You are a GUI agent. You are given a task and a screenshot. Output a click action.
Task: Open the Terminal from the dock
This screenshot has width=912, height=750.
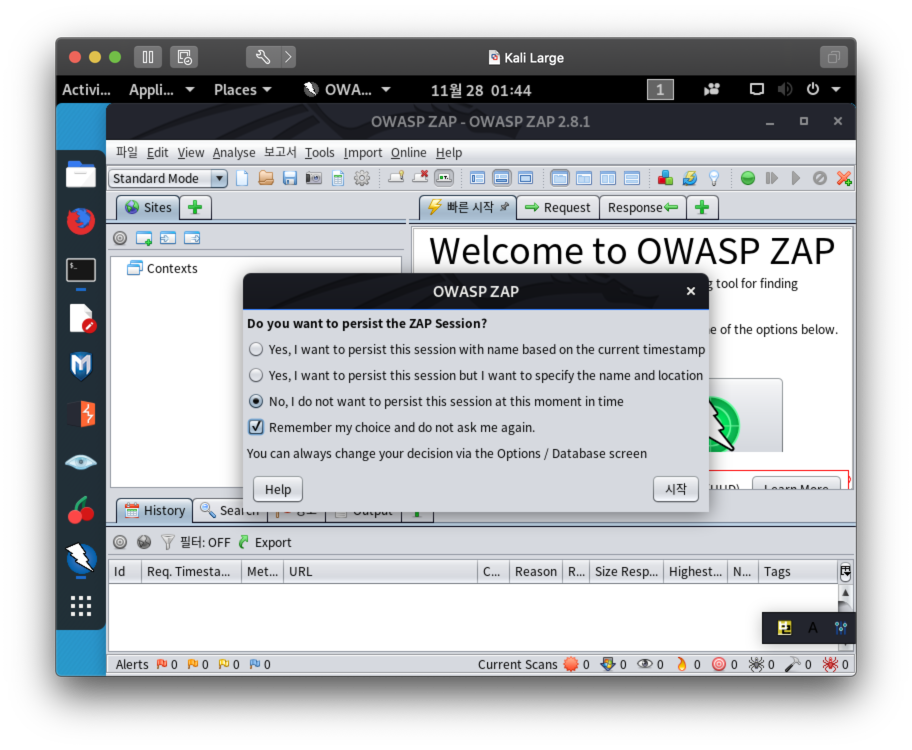81,271
